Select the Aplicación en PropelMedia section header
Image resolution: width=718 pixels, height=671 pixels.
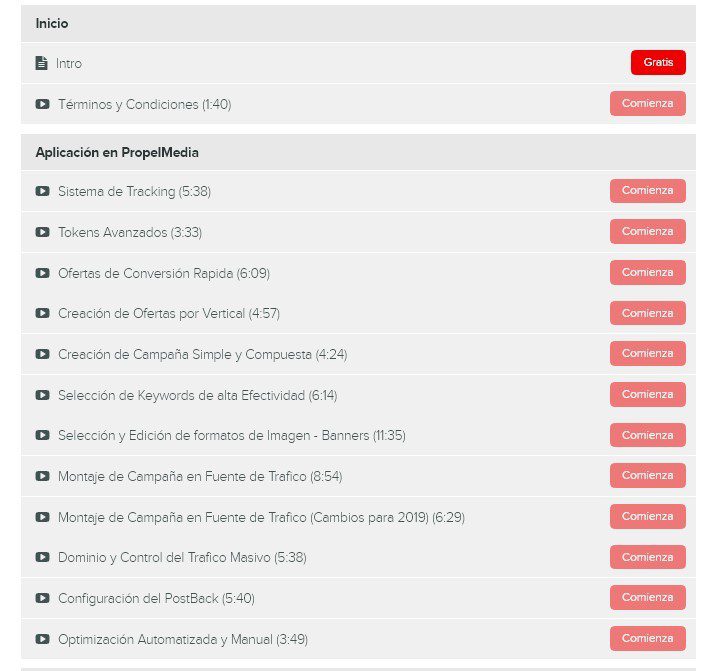358,153
